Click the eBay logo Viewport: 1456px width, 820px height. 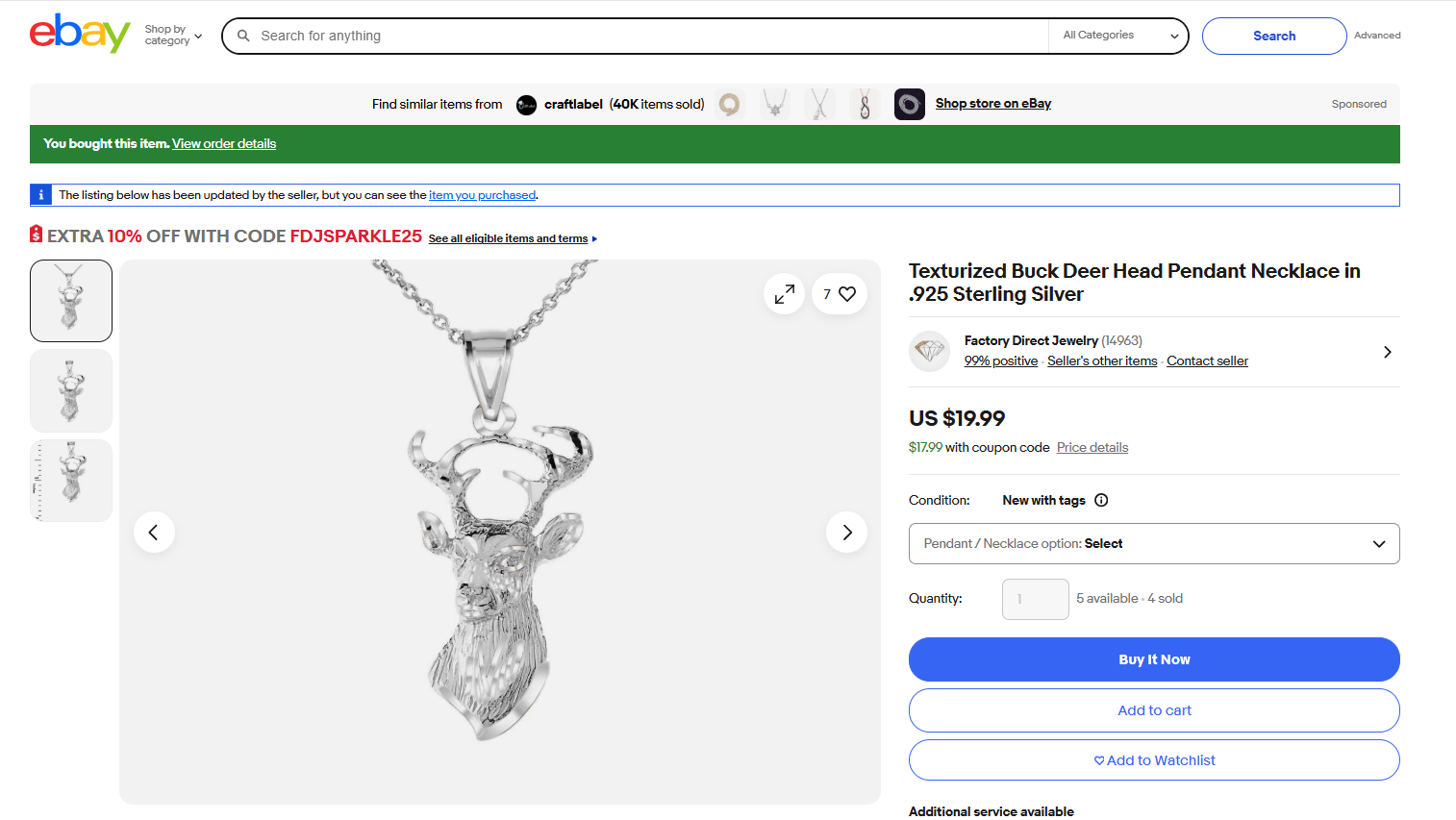tap(80, 35)
